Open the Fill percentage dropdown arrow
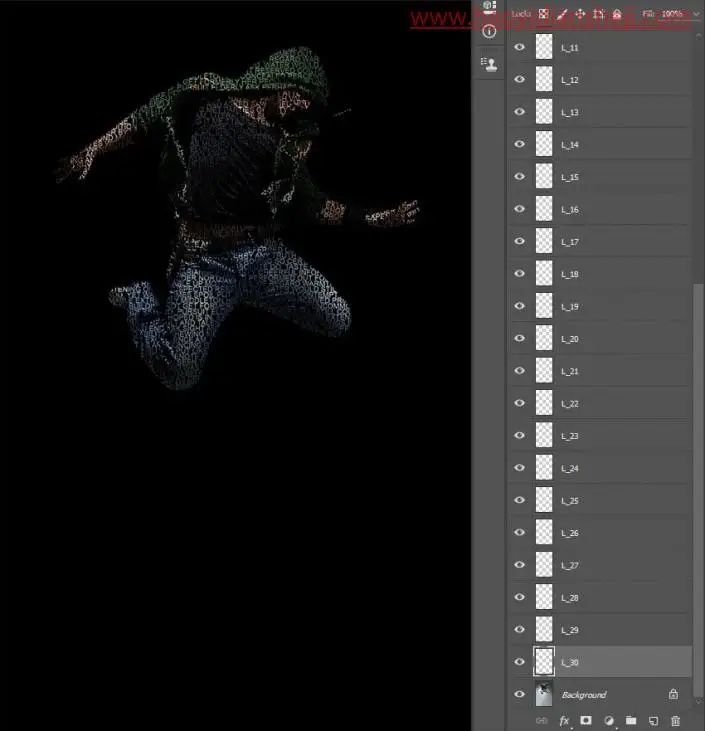705x731 pixels. (x=696, y=14)
